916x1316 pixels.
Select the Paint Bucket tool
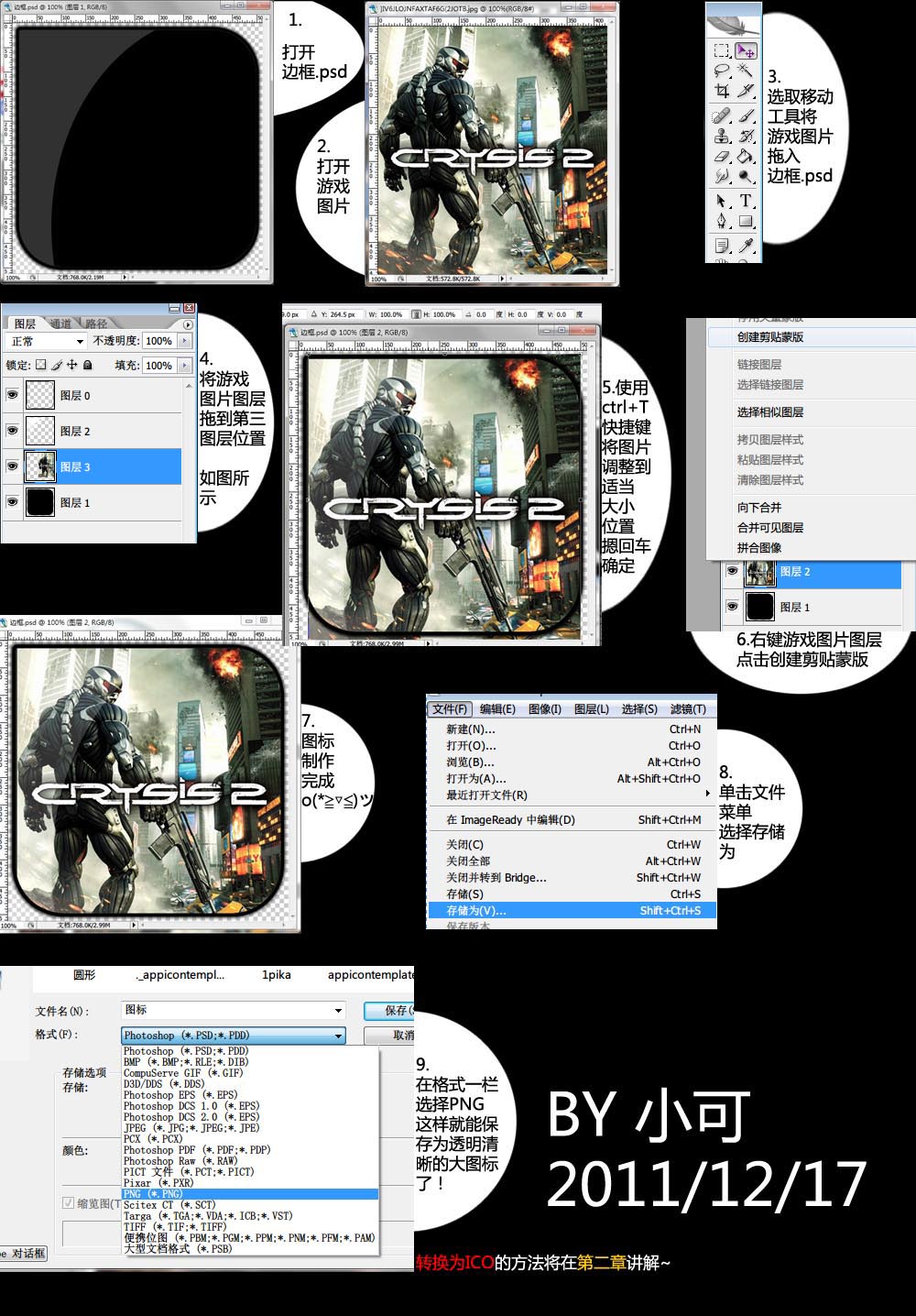[746, 157]
